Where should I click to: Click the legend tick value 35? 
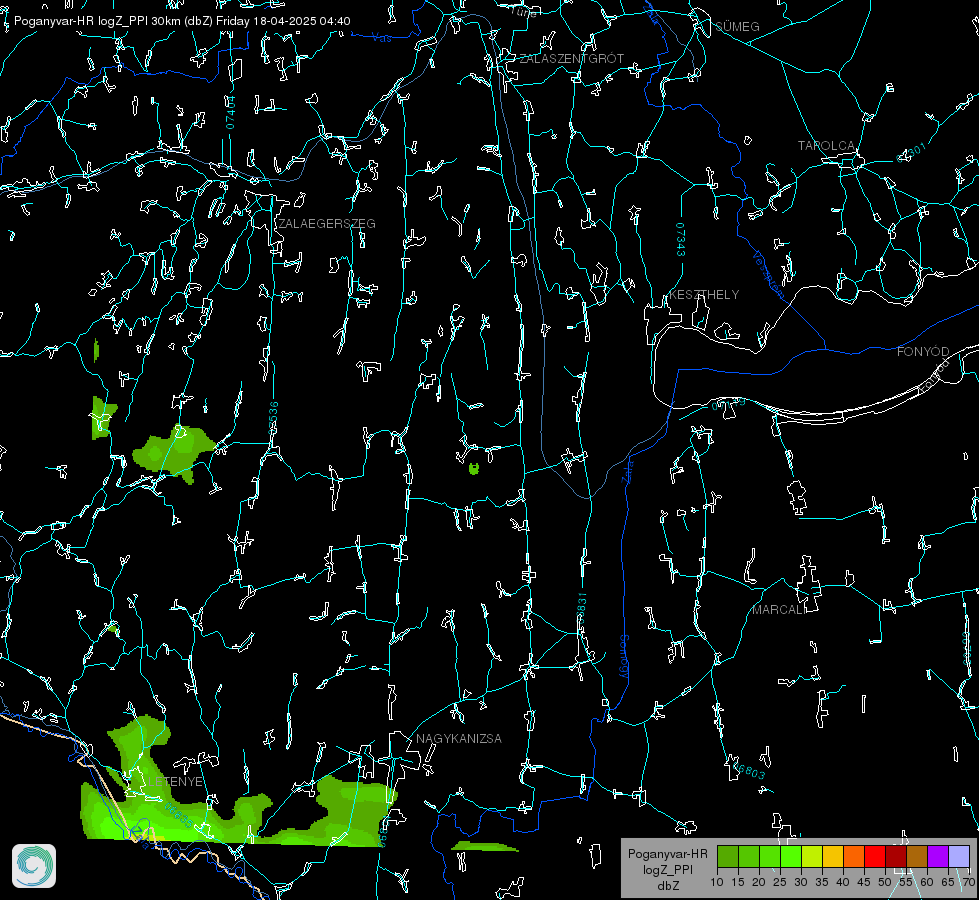coord(822,882)
